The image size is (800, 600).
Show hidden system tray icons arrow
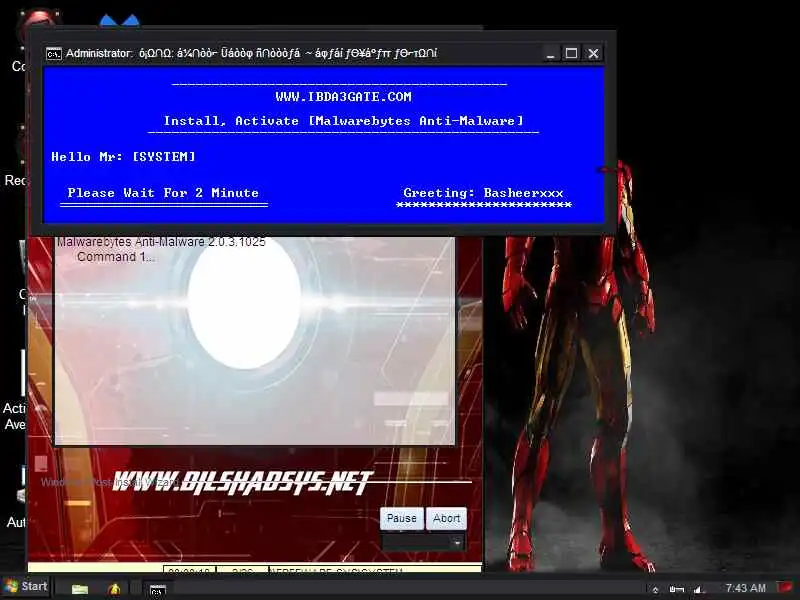click(656, 589)
